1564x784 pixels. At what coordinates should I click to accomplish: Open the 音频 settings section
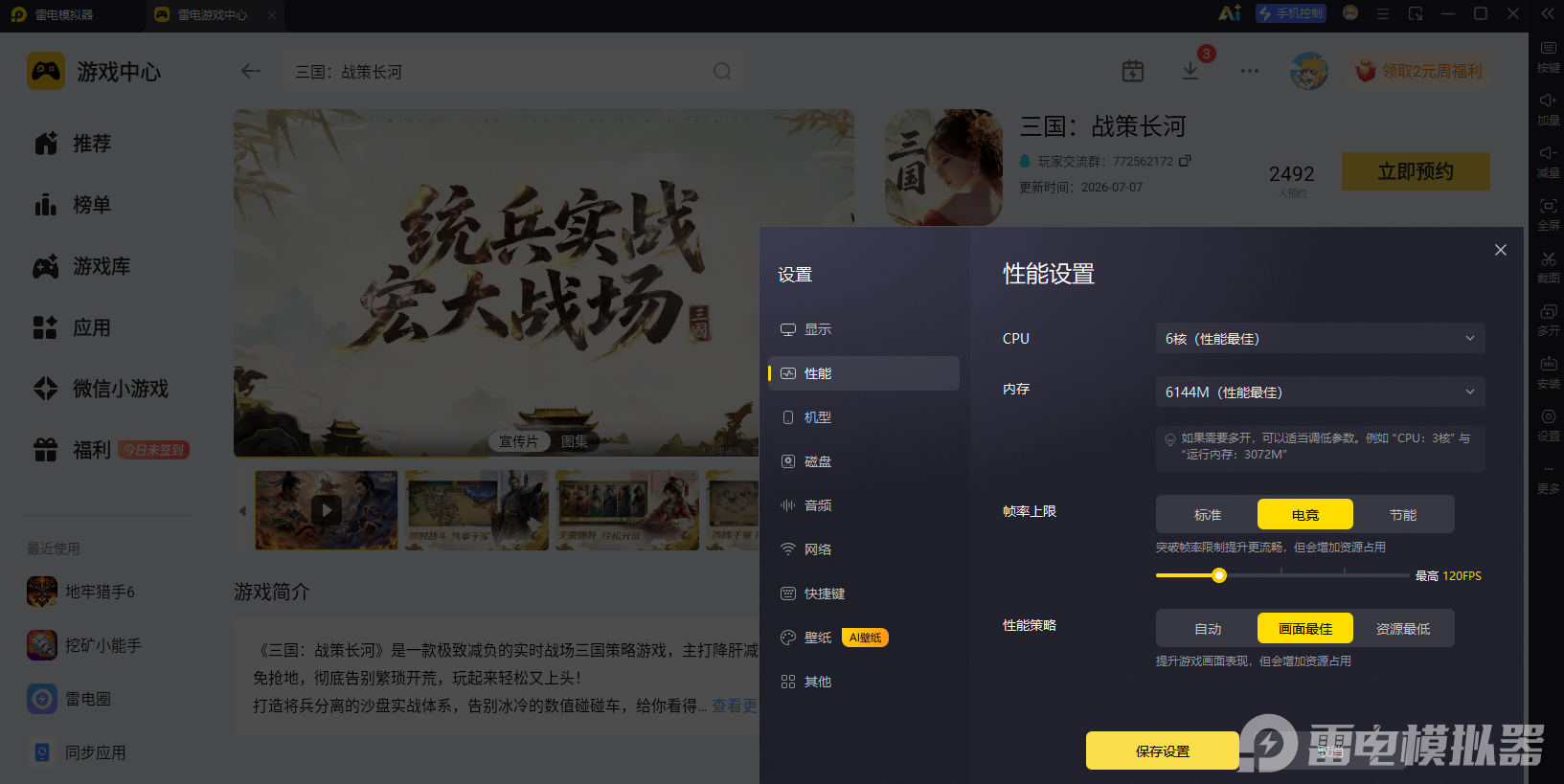click(x=864, y=505)
